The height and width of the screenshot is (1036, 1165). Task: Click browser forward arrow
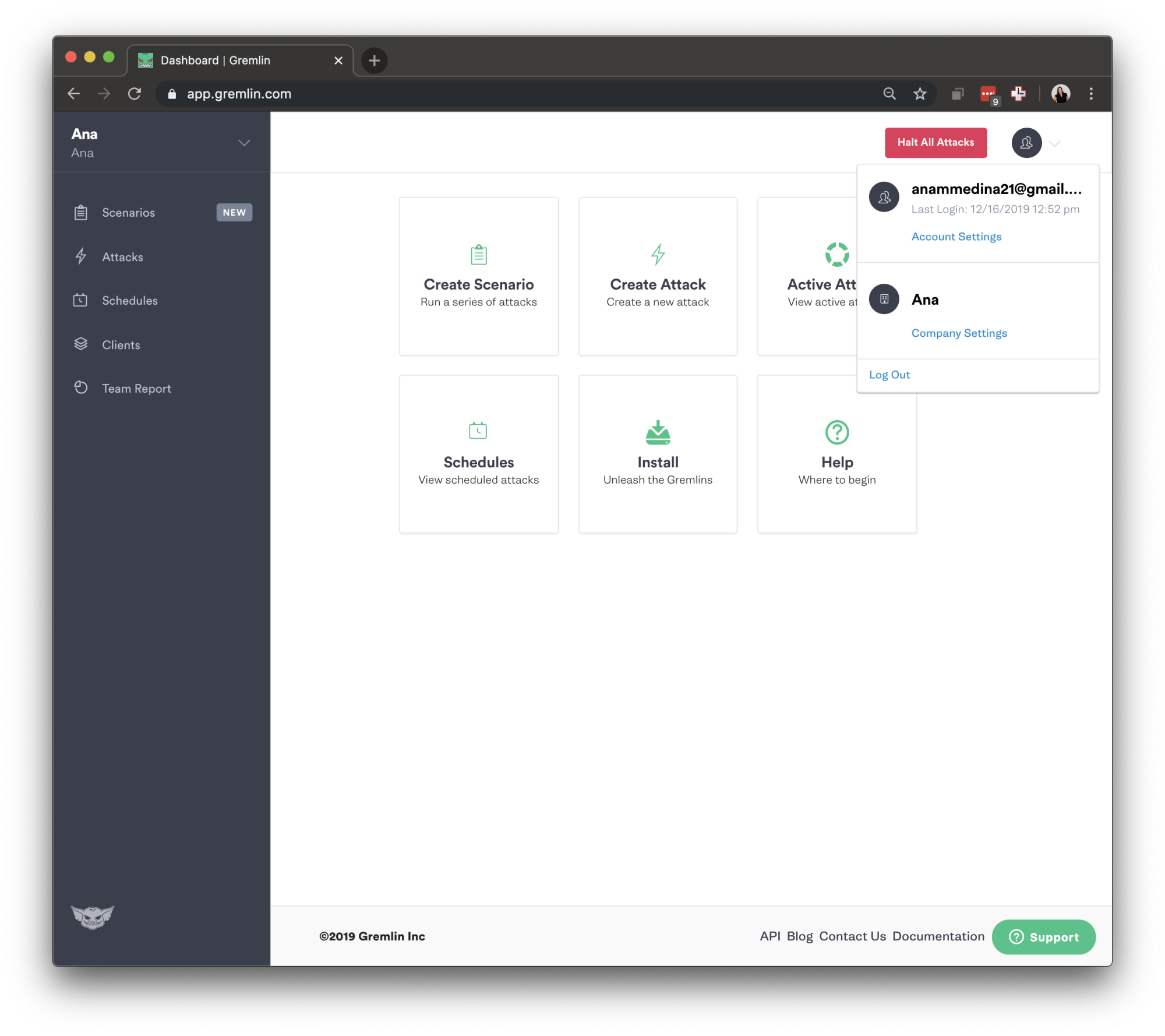pyautogui.click(x=104, y=94)
